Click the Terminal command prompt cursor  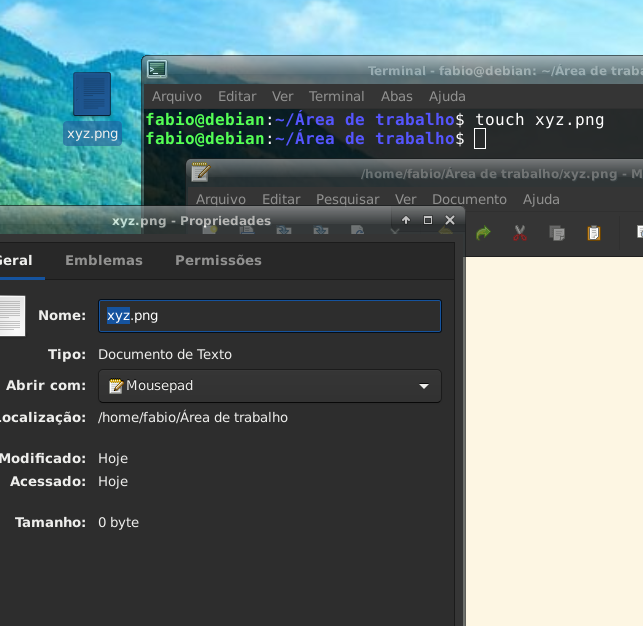pyautogui.click(x=480, y=139)
